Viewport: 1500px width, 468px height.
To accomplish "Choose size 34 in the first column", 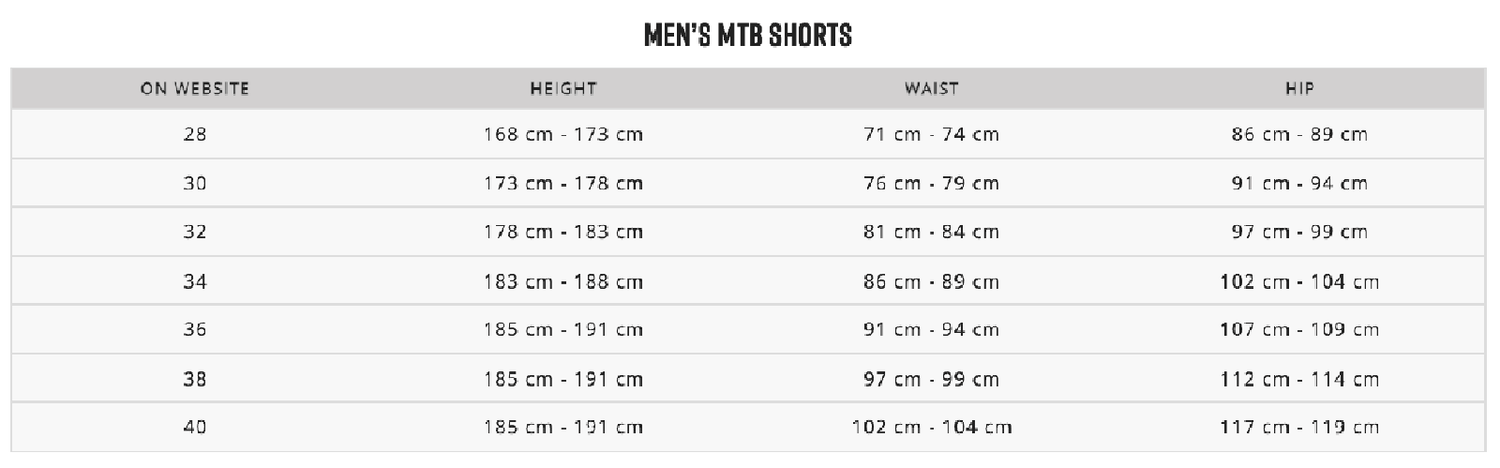I will [195, 282].
